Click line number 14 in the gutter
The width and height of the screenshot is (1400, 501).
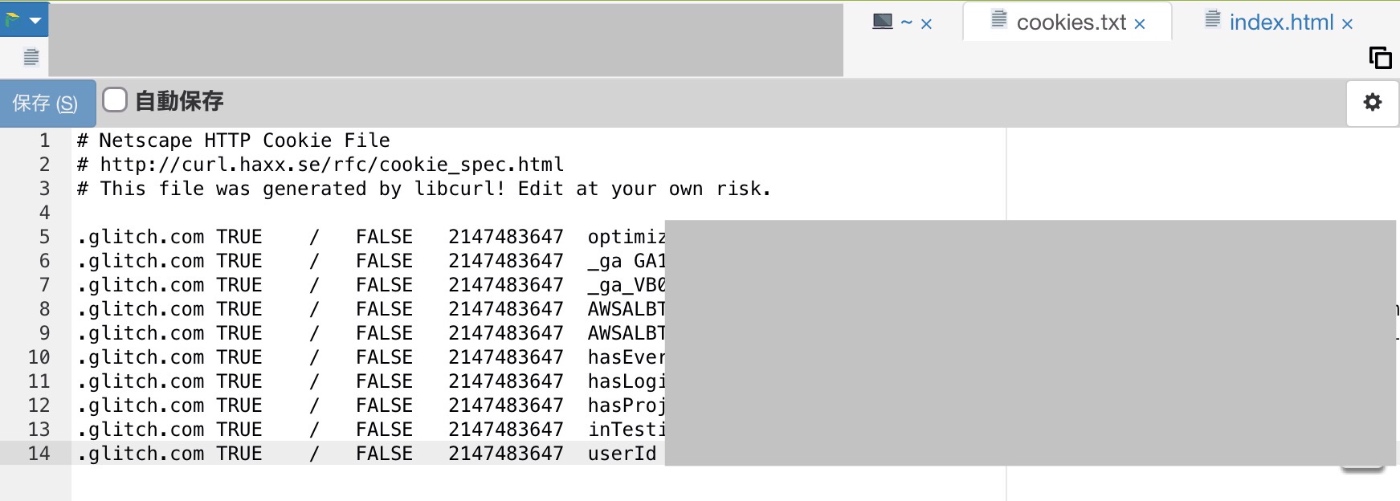tap(38, 453)
